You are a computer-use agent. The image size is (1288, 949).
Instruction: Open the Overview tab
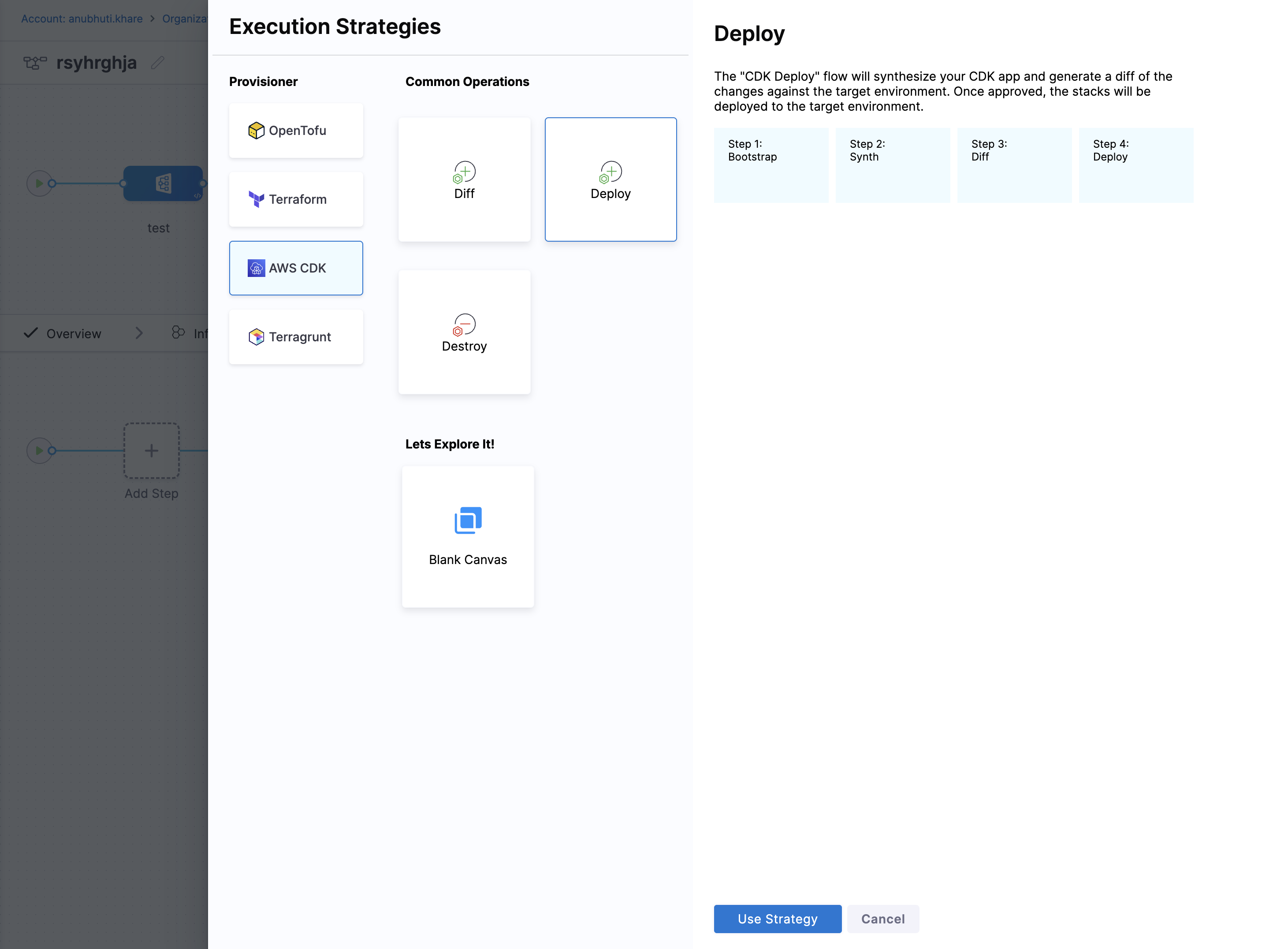(x=63, y=333)
